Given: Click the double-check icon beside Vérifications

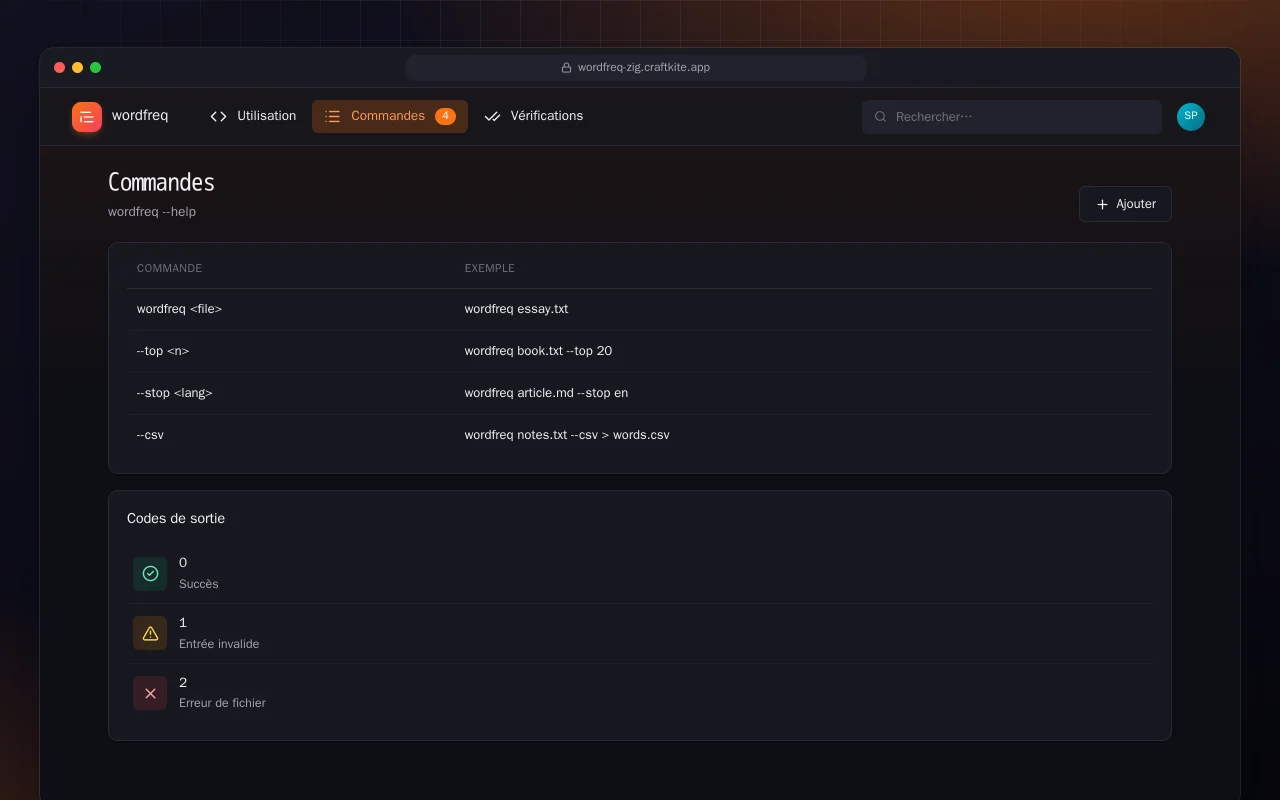Looking at the screenshot, I should (x=492, y=117).
